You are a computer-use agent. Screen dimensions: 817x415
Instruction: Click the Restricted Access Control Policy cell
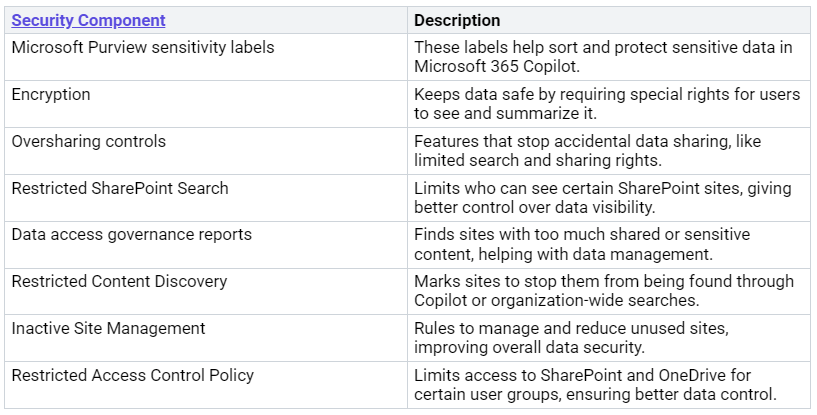point(133,375)
